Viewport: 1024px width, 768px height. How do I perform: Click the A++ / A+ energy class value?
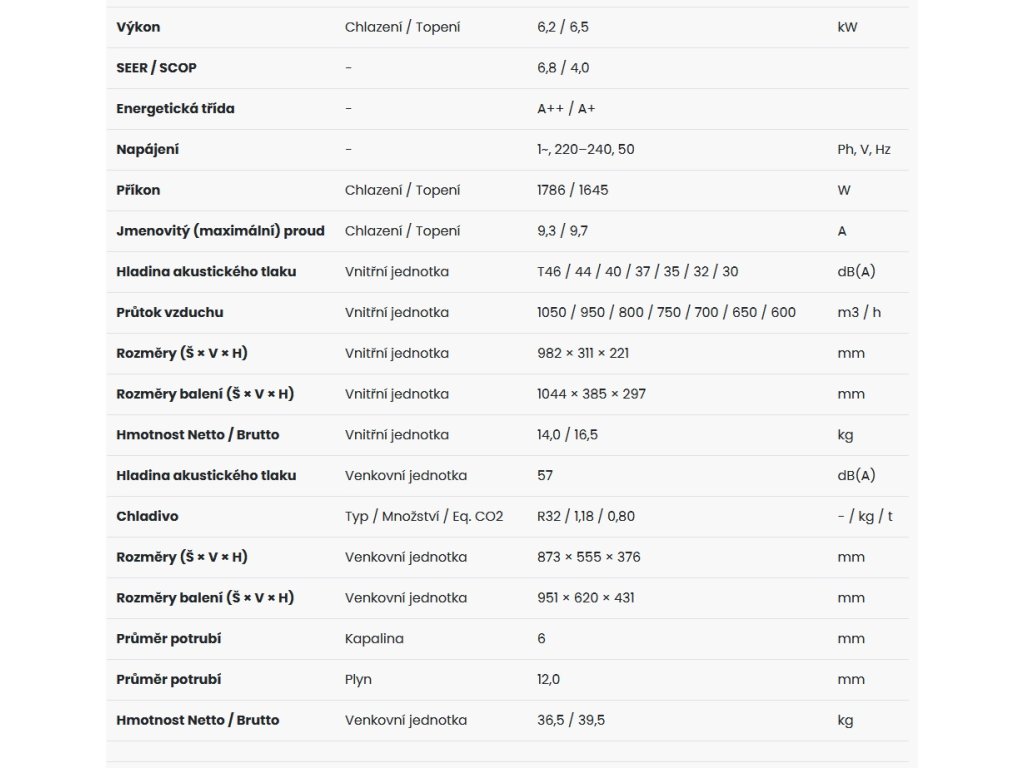click(566, 108)
